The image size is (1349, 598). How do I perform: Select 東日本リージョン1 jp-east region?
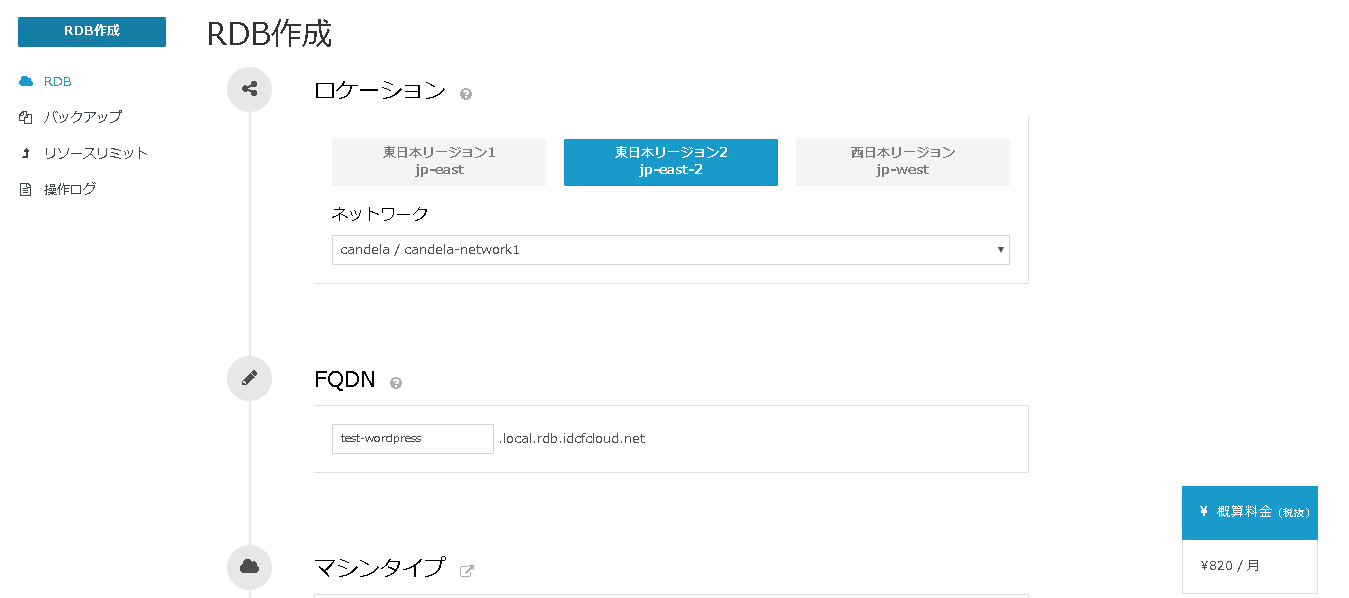(439, 162)
